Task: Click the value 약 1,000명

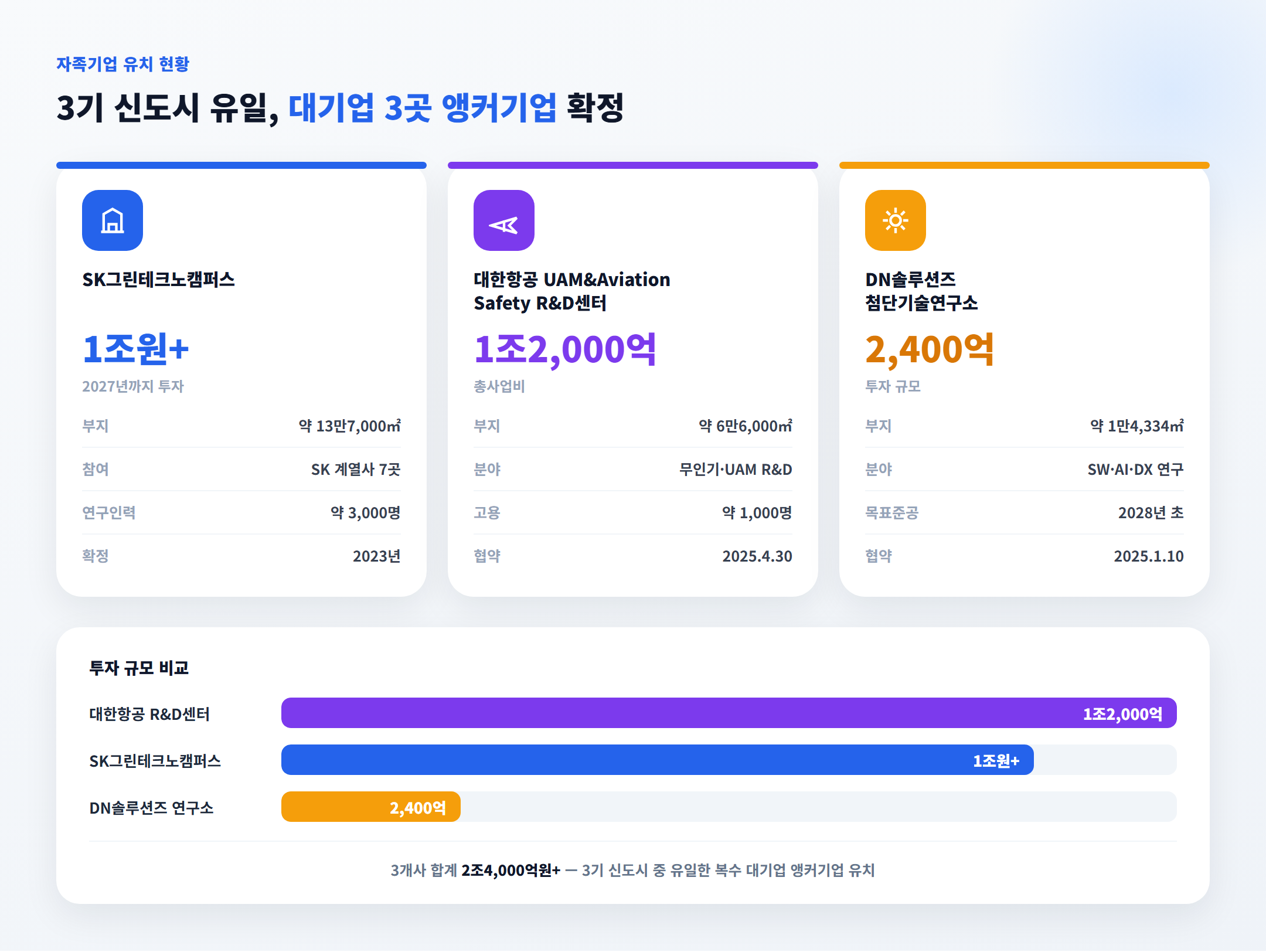Action: point(757,512)
